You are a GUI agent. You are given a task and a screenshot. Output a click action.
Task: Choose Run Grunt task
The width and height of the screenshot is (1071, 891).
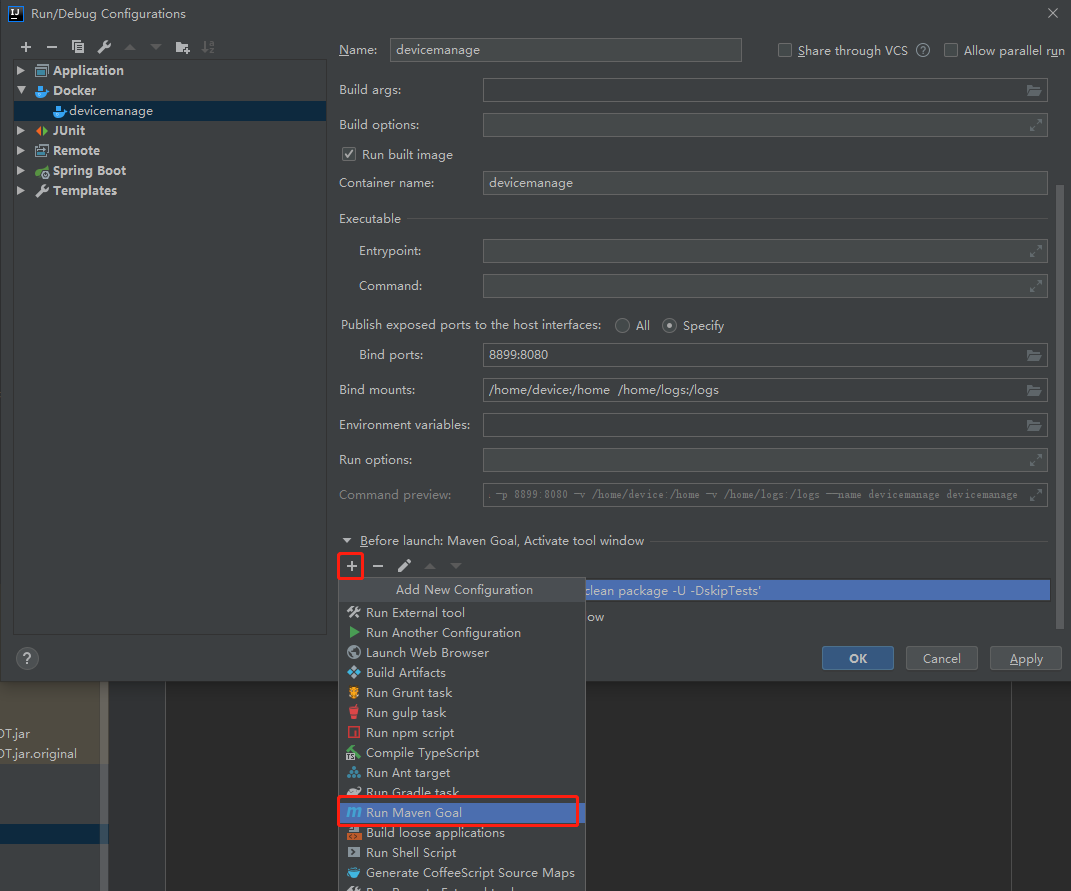click(462, 693)
